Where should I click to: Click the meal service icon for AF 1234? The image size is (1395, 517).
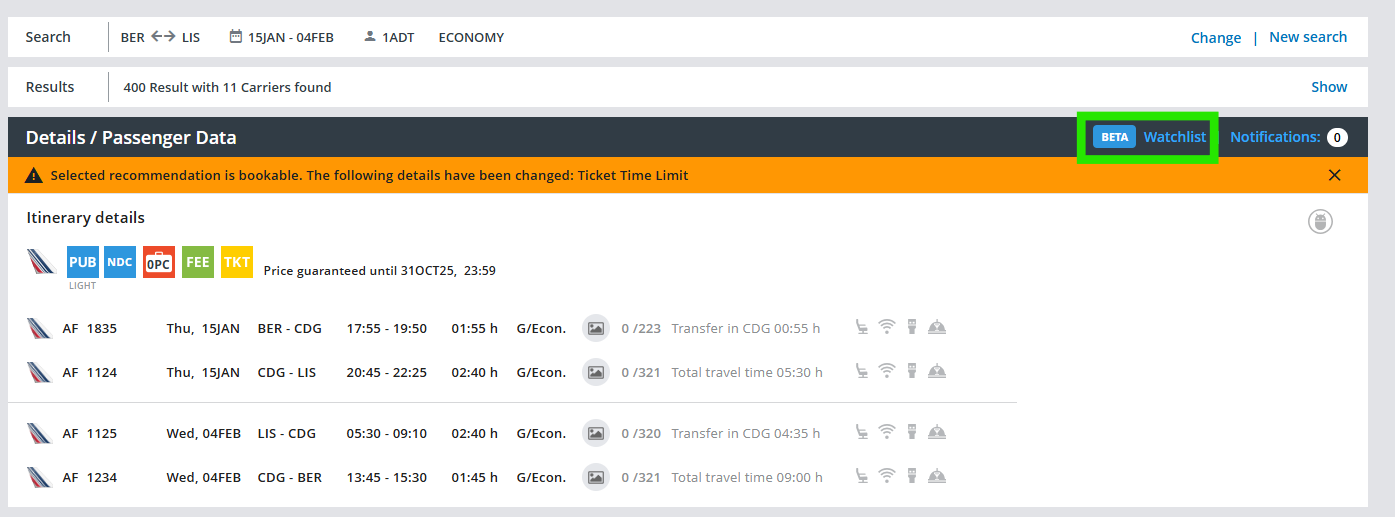tap(937, 477)
